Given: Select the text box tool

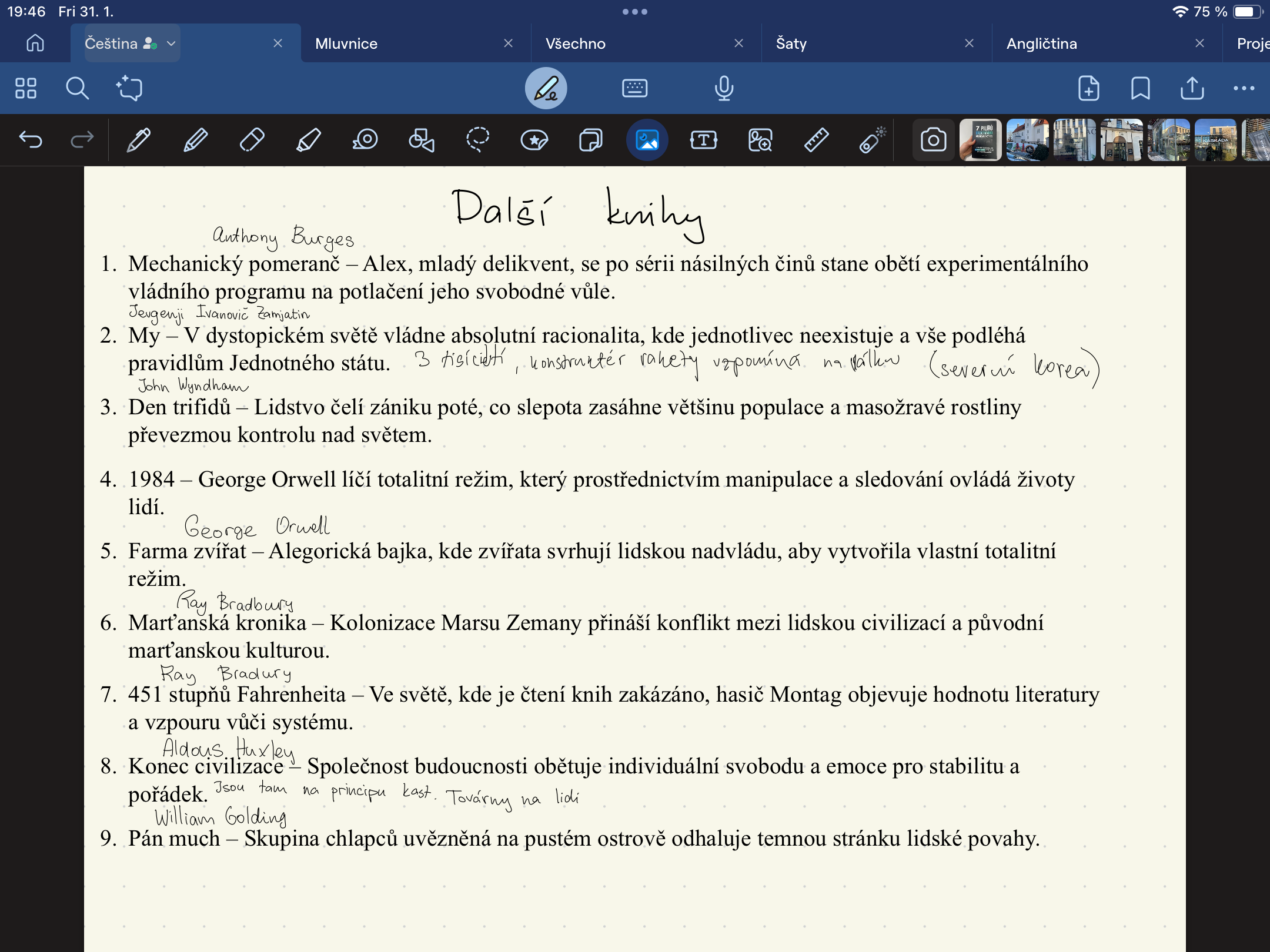Looking at the screenshot, I should [703, 140].
